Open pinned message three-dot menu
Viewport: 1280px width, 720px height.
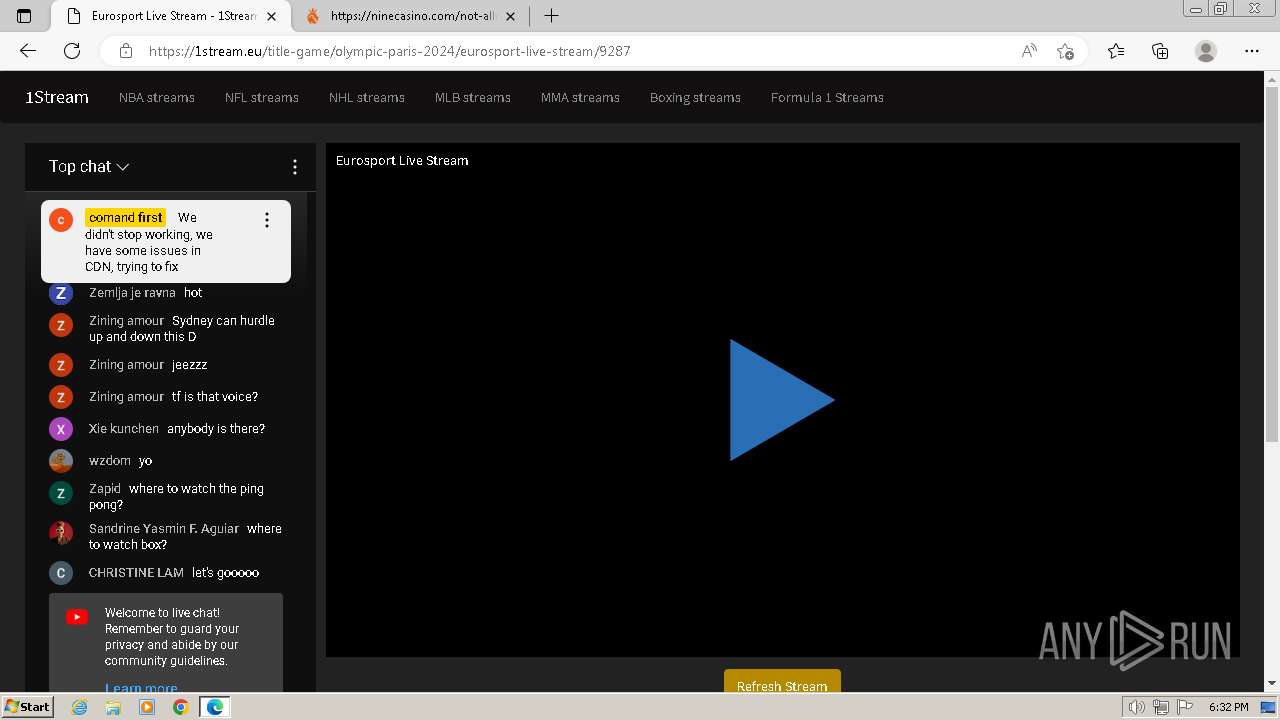point(266,220)
